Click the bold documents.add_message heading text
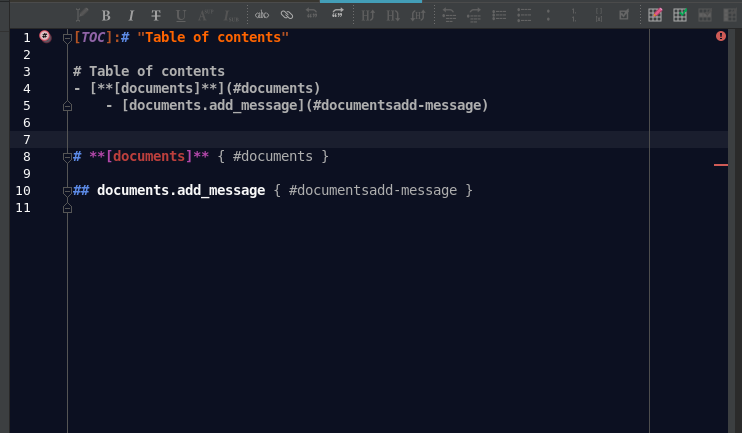 pyautogui.click(x=181, y=191)
